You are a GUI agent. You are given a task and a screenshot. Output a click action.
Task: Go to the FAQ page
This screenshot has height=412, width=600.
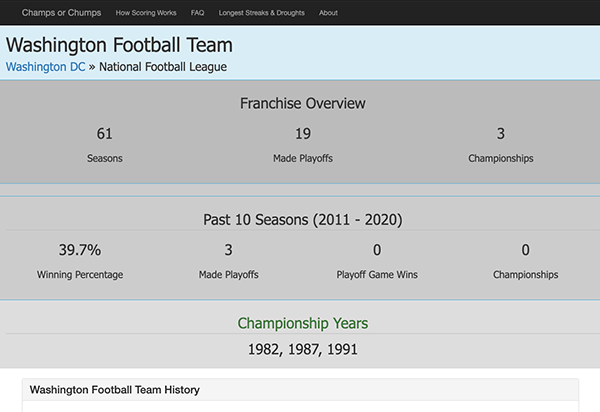pos(197,13)
